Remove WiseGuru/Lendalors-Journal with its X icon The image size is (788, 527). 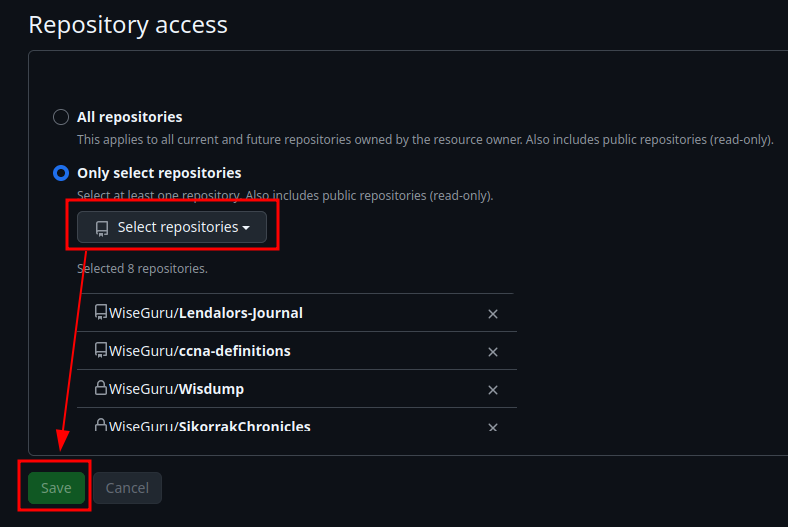(492, 314)
